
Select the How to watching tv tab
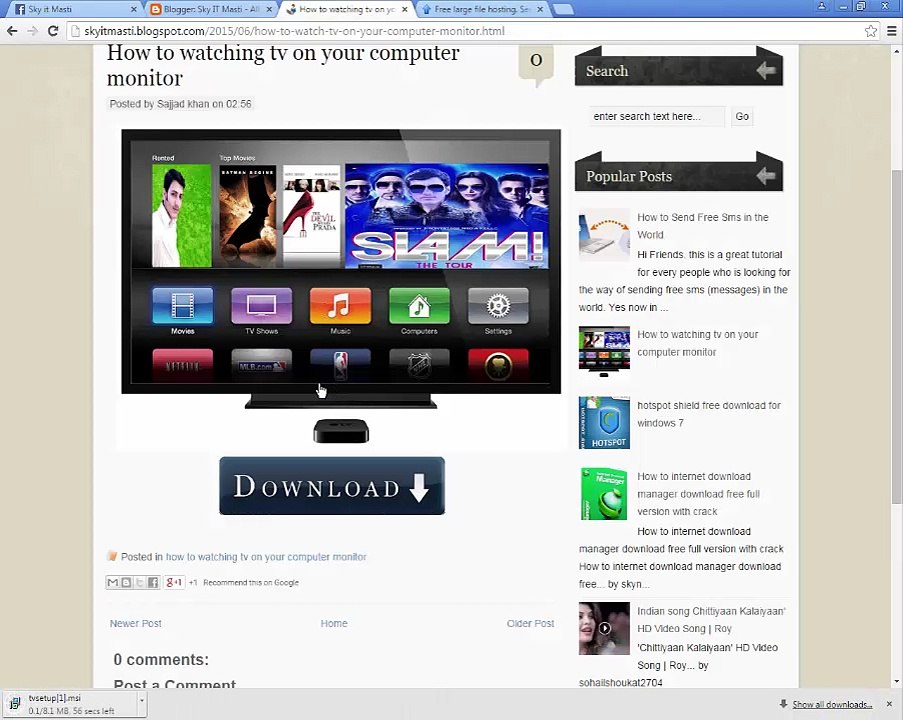[x=347, y=9]
